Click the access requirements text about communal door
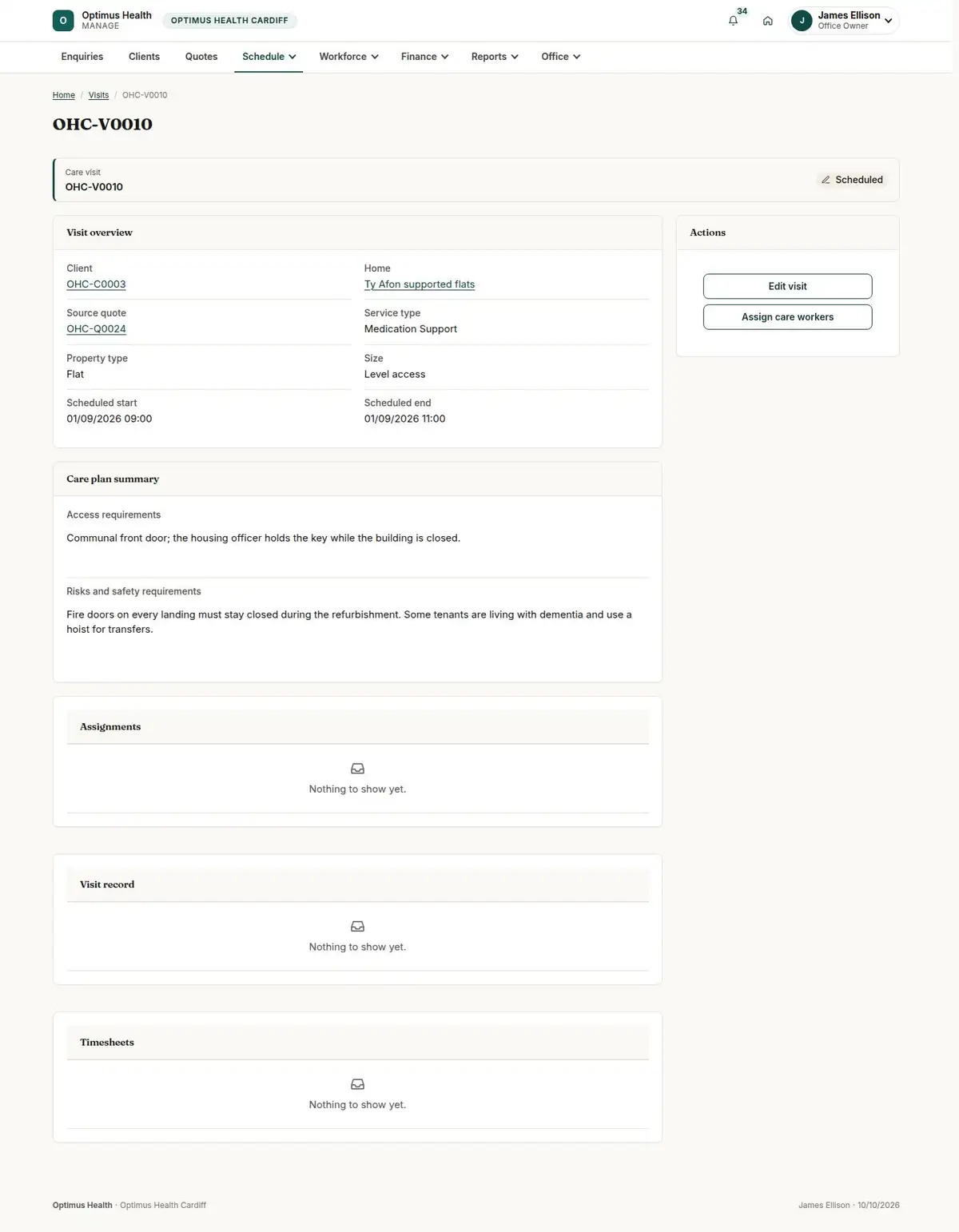The height and width of the screenshot is (1232, 959). [264, 538]
